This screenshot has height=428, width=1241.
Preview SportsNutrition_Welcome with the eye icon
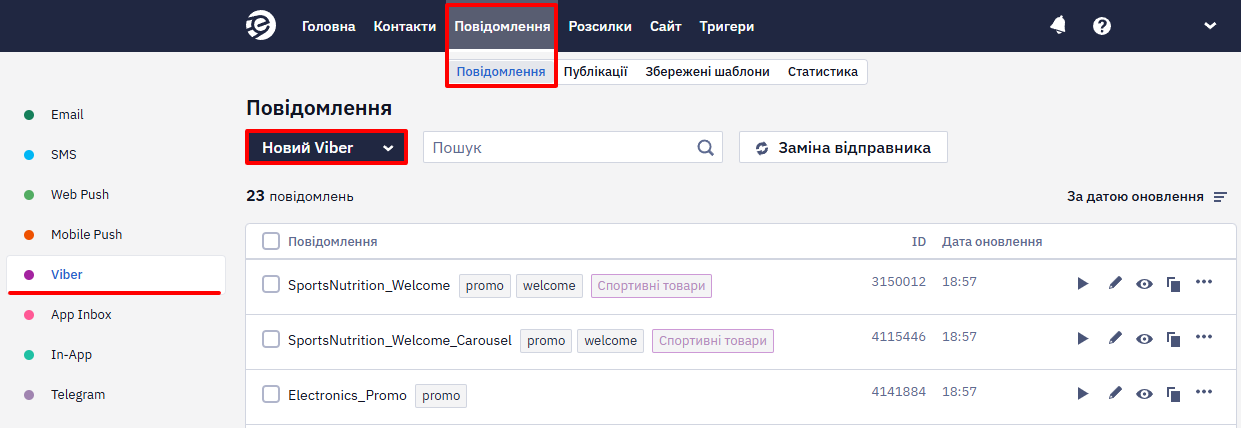[1145, 284]
